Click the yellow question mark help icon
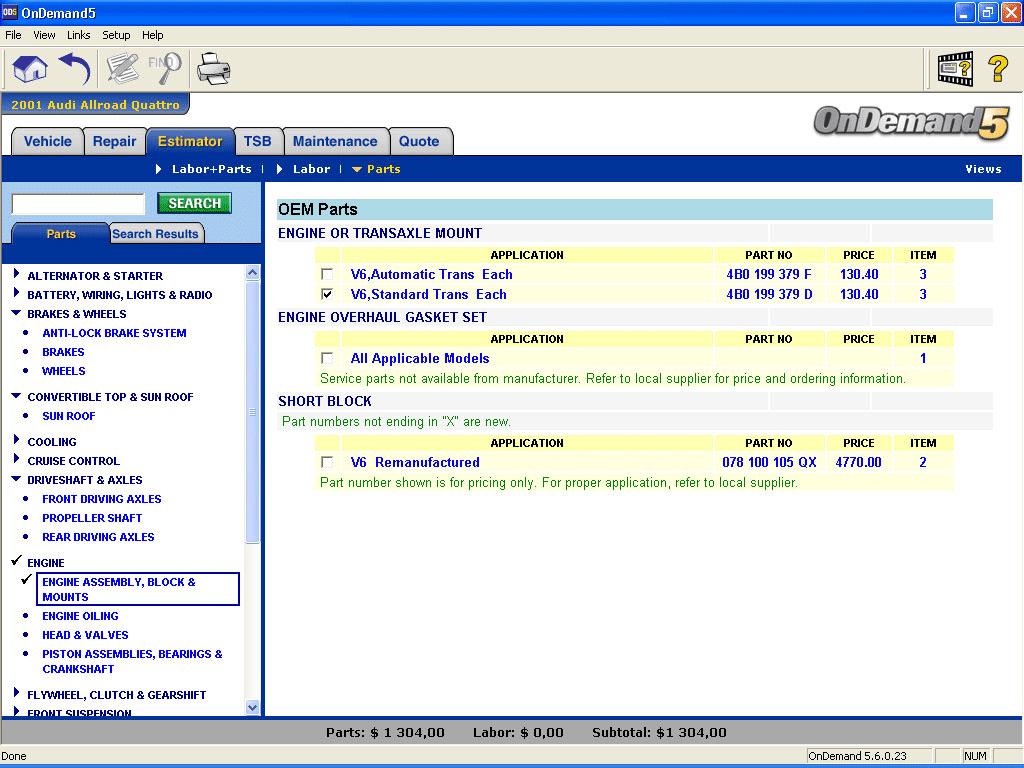The height and width of the screenshot is (768, 1024). tap(998, 69)
